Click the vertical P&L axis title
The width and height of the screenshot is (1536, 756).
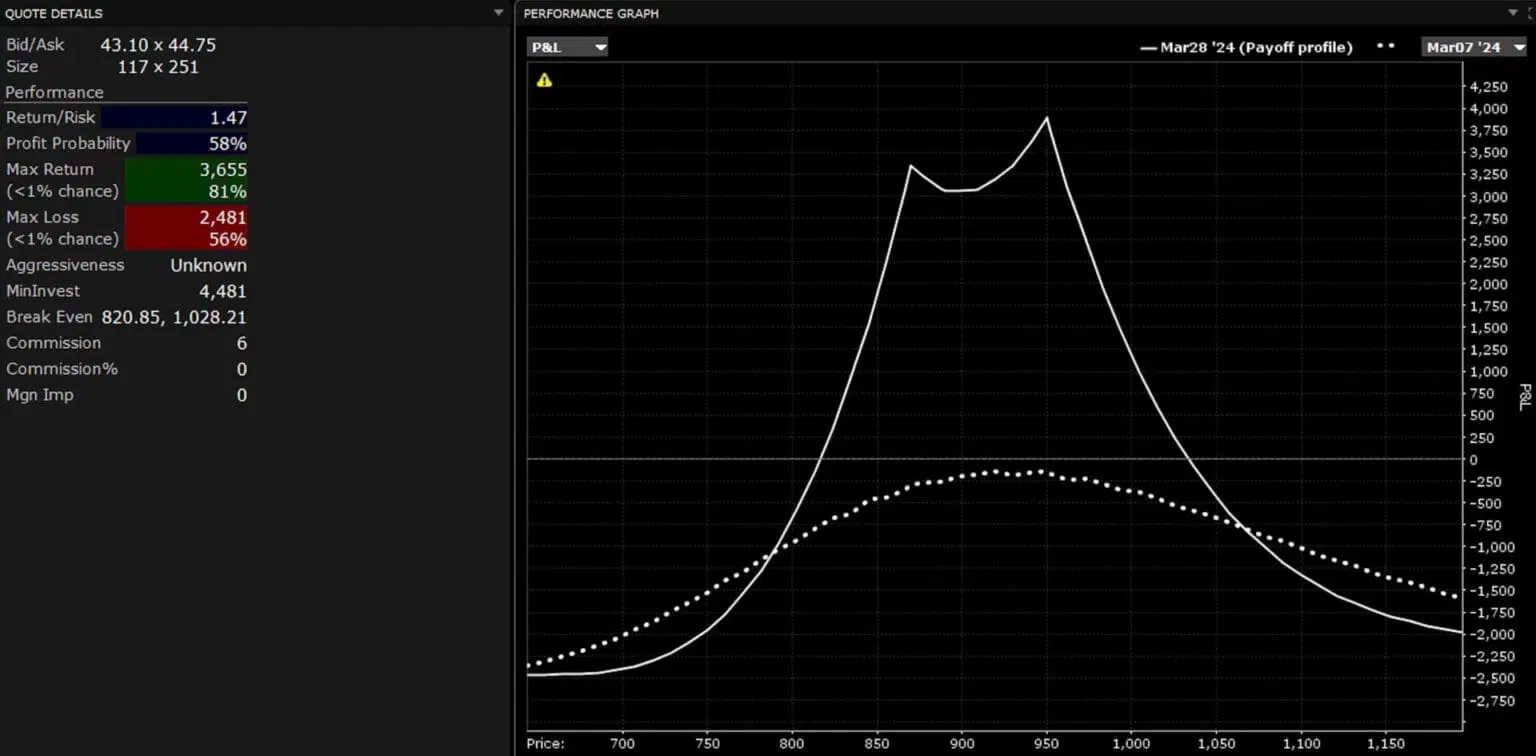[1525, 396]
